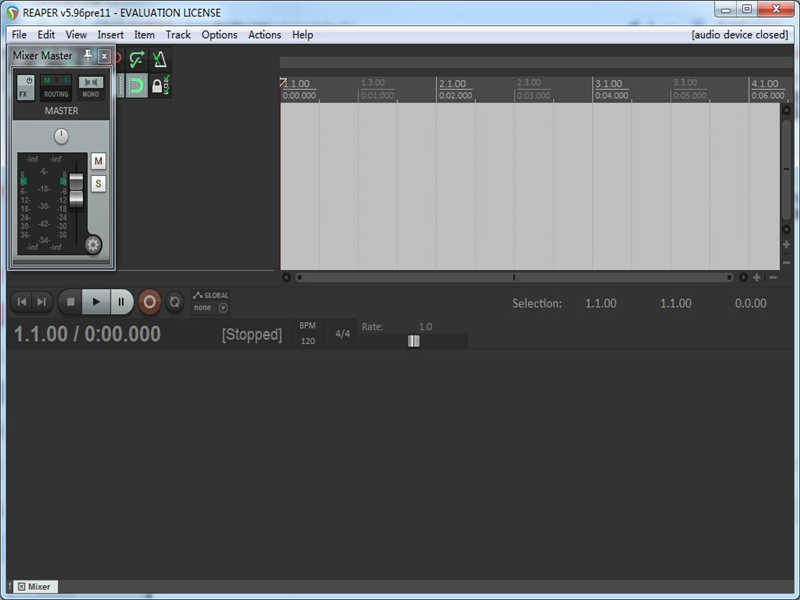Toggle snap with the magnet icon
The width and height of the screenshot is (800, 600).
137,85
